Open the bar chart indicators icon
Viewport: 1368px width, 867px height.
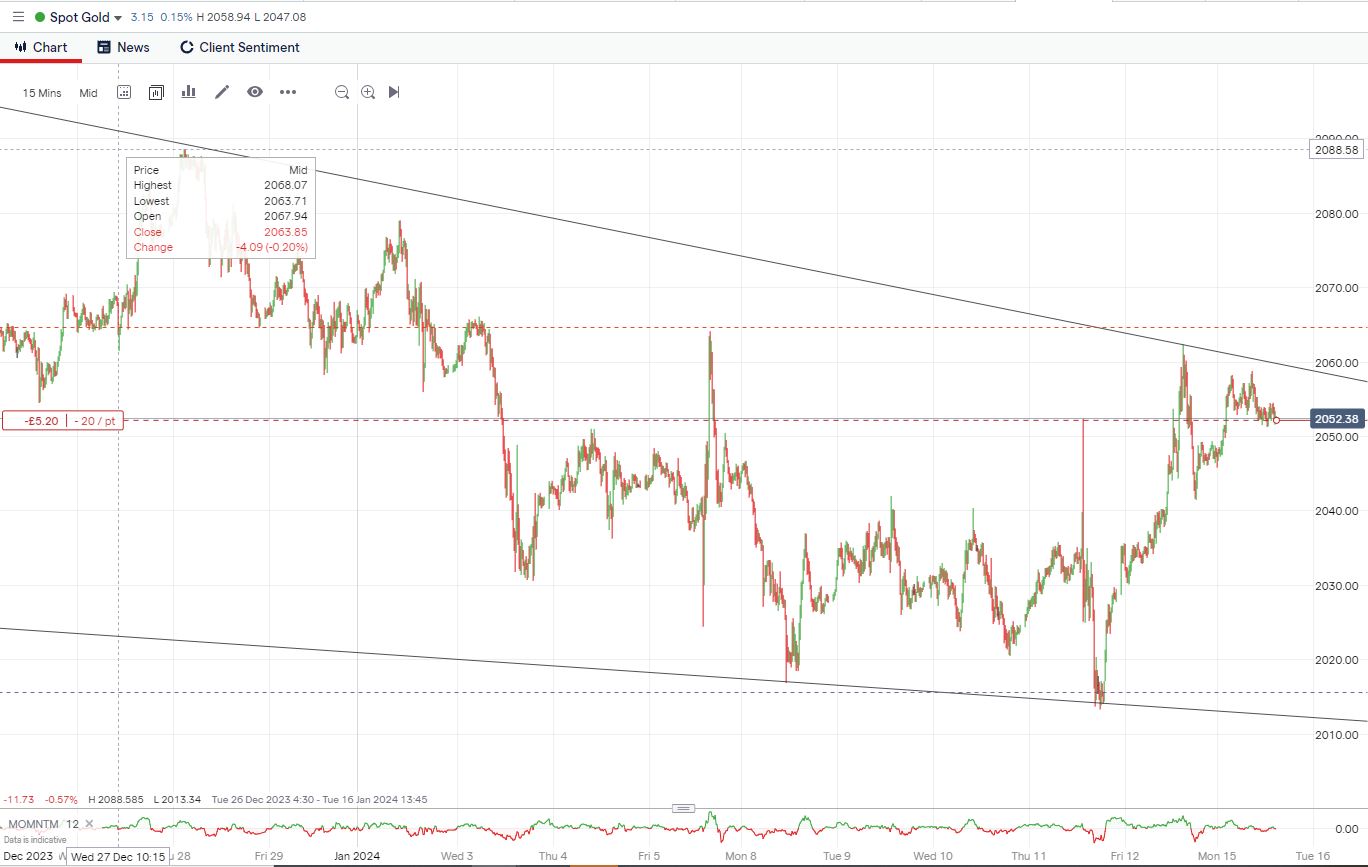pos(189,92)
